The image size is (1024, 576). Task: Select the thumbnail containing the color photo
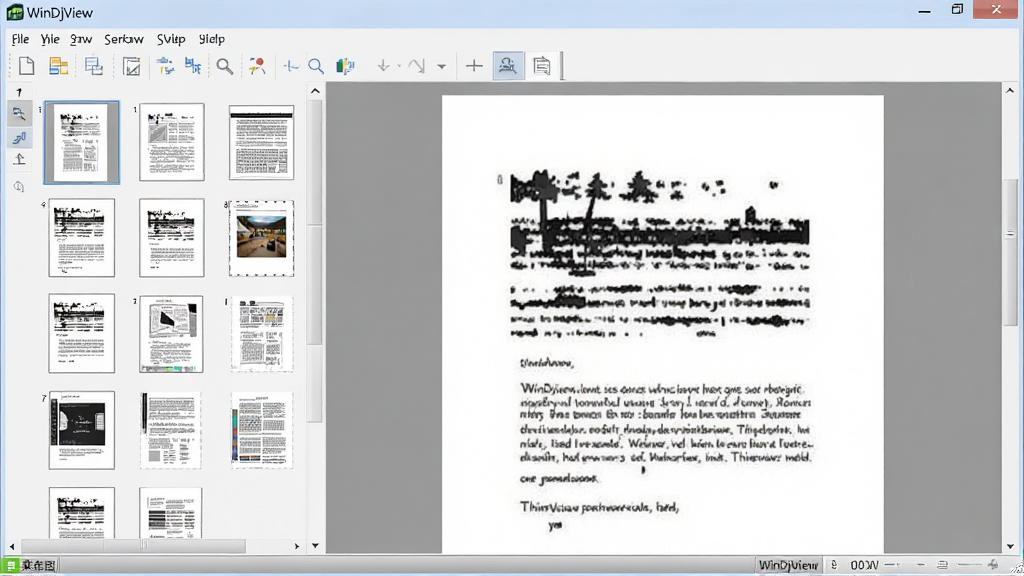click(261, 238)
